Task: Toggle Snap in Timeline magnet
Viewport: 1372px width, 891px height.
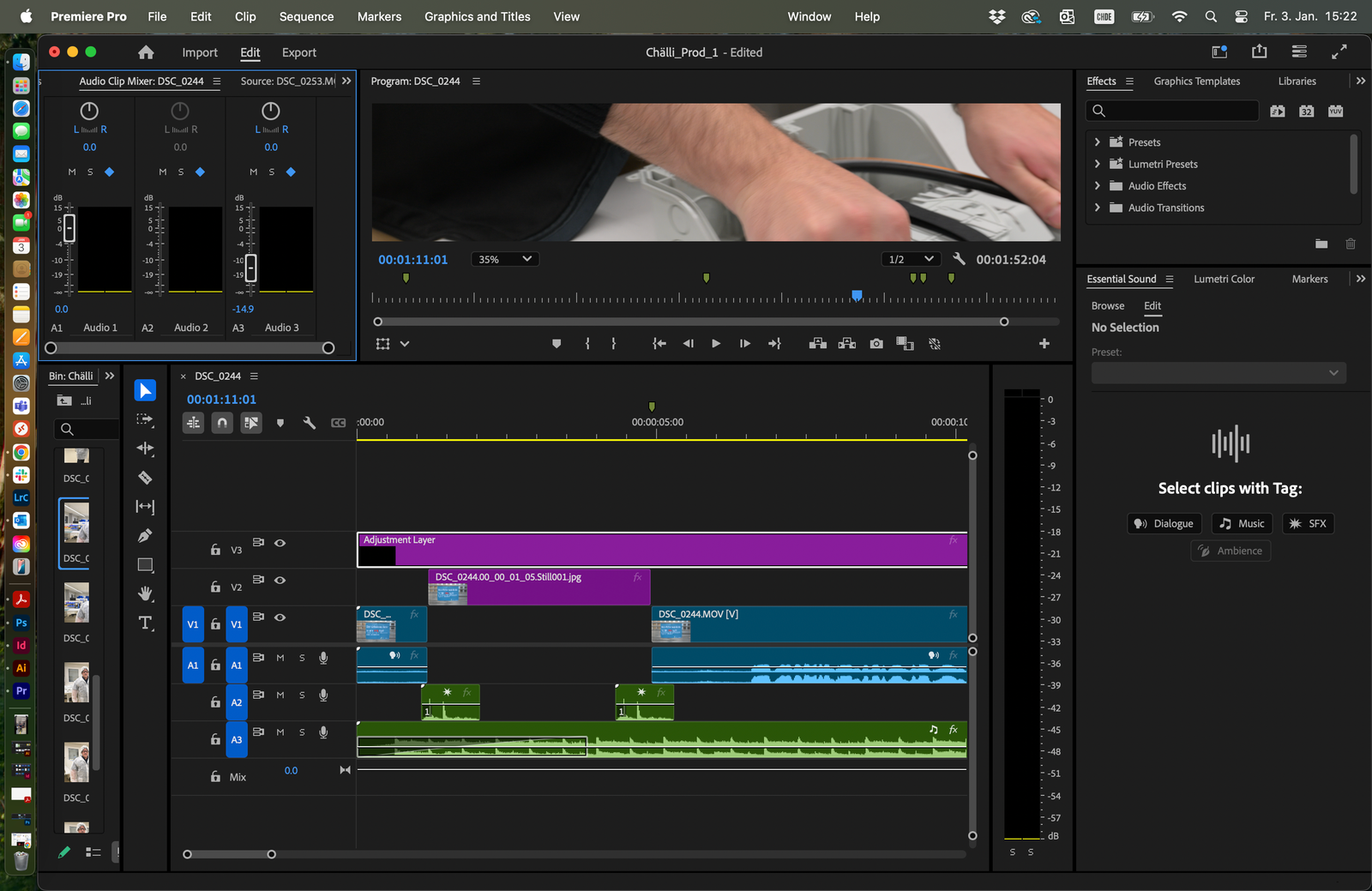Action: (x=222, y=423)
